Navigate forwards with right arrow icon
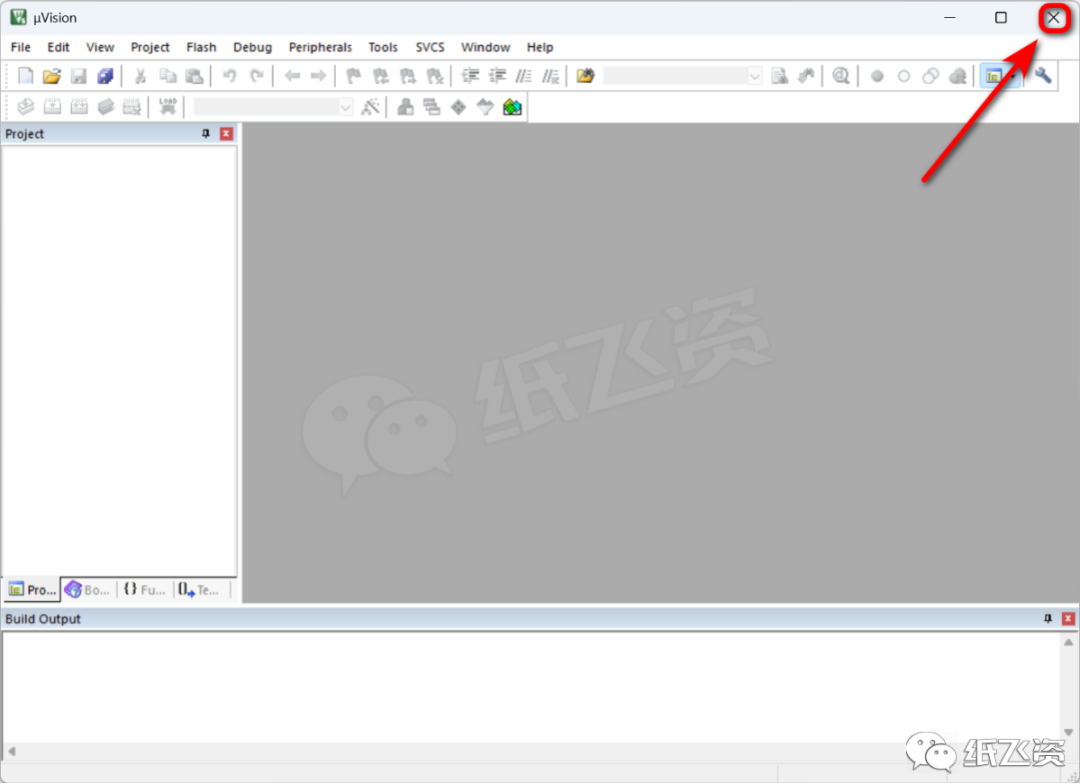Screen dimensions: 1080x784 click(318, 76)
